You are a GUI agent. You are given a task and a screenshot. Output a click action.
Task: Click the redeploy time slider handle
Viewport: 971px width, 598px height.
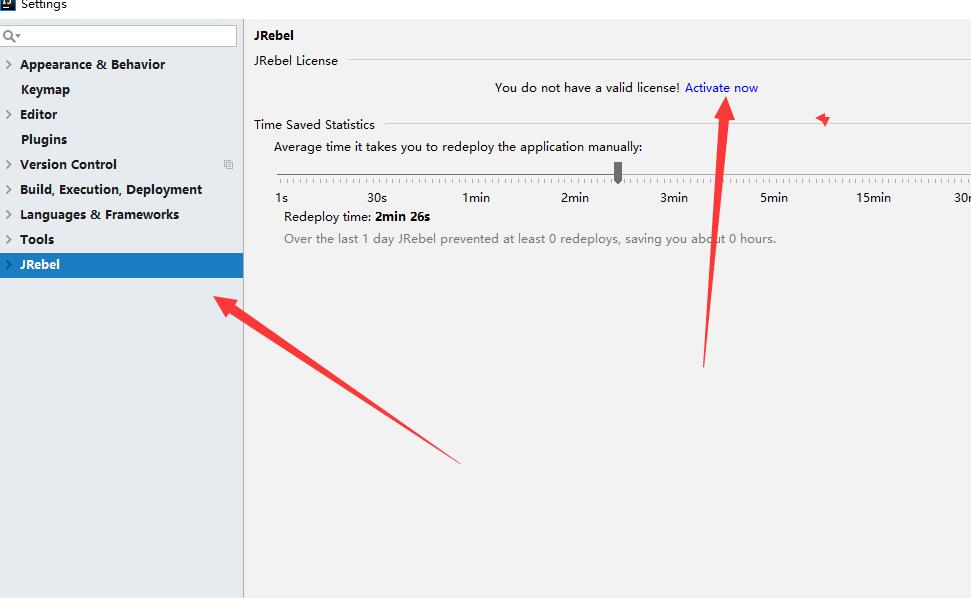[618, 173]
